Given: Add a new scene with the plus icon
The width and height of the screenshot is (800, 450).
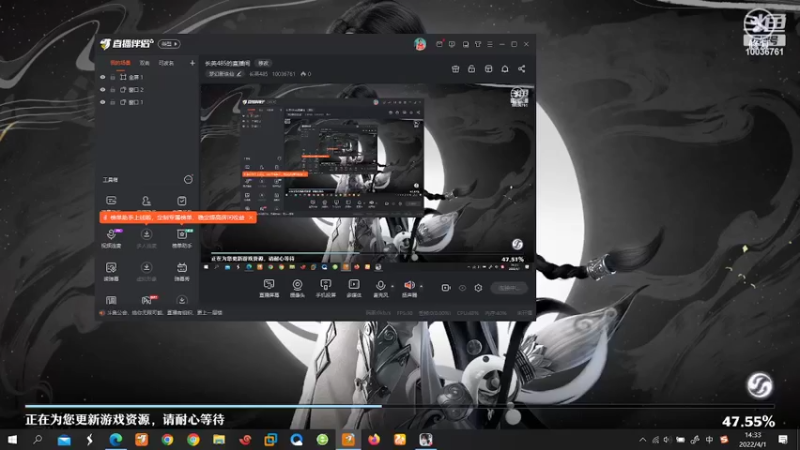Looking at the screenshot, I should [x=192, y=63].
